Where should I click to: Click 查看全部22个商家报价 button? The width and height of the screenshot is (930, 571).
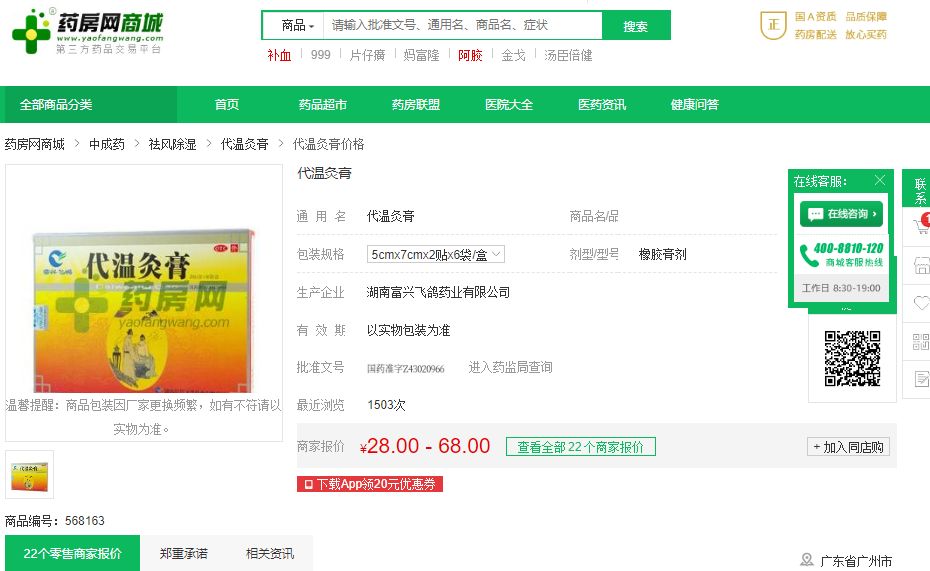581,446
